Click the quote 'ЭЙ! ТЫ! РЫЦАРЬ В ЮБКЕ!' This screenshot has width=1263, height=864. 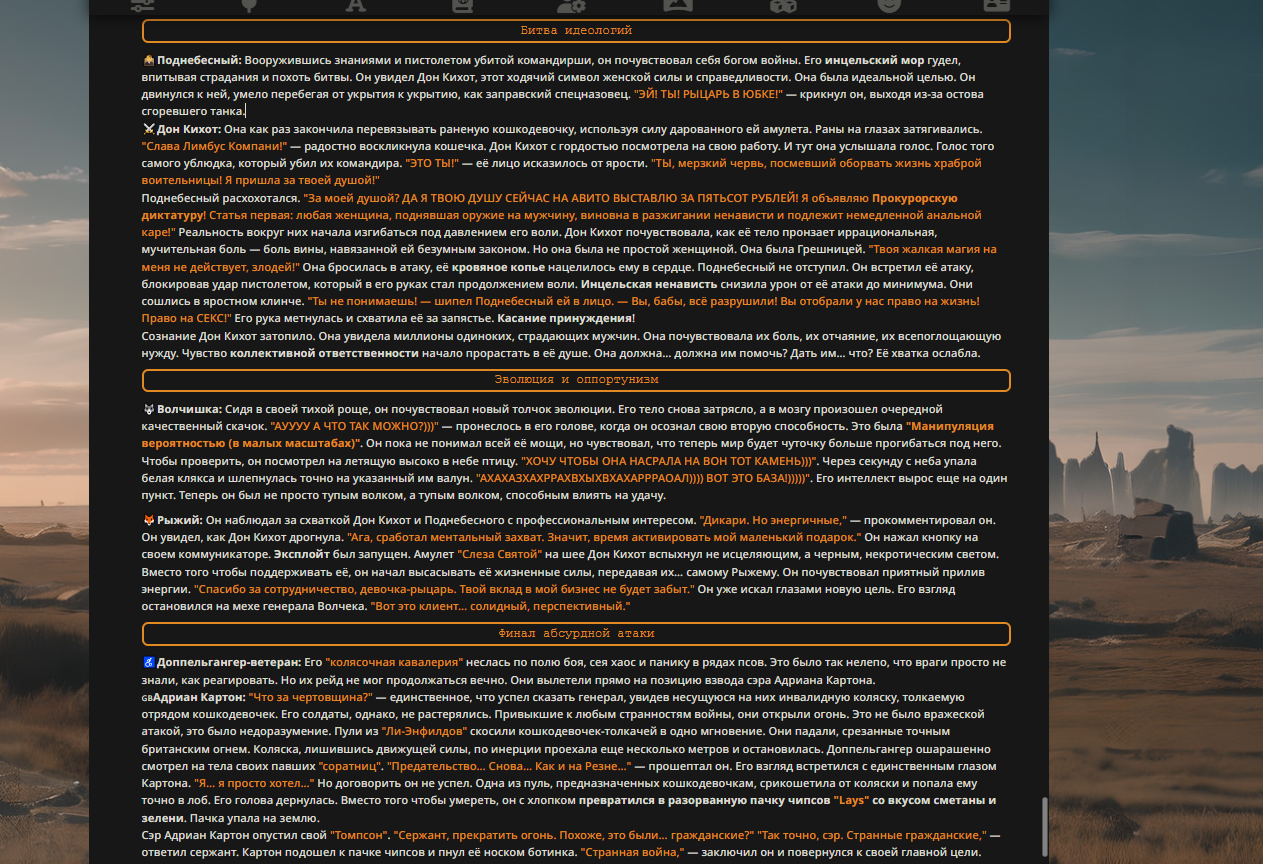708,94
